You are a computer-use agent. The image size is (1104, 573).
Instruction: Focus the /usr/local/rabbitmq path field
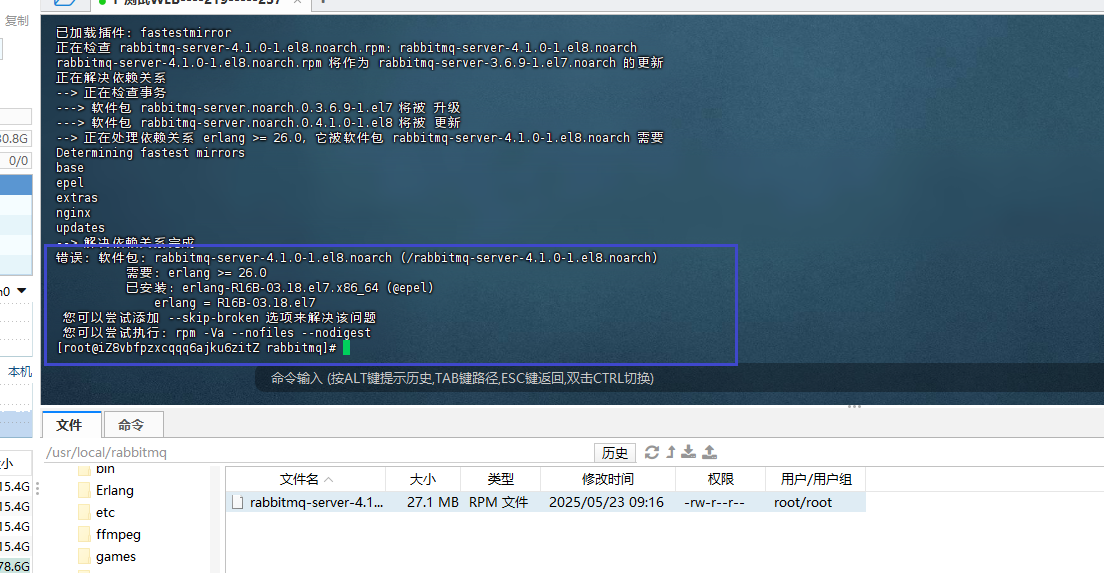(317, 453)
